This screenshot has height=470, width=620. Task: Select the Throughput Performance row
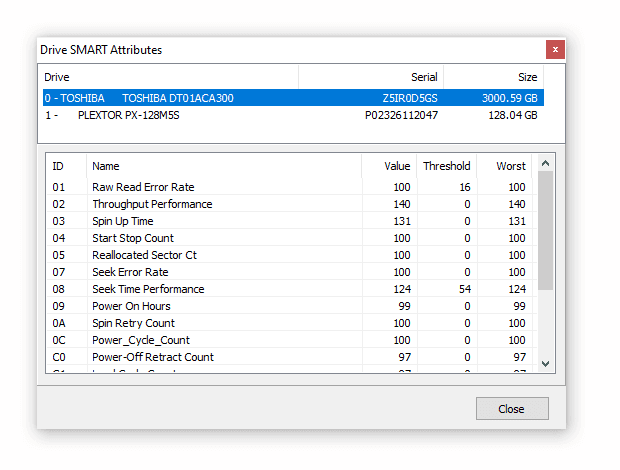pyautogui.click(x=292, y=204)
